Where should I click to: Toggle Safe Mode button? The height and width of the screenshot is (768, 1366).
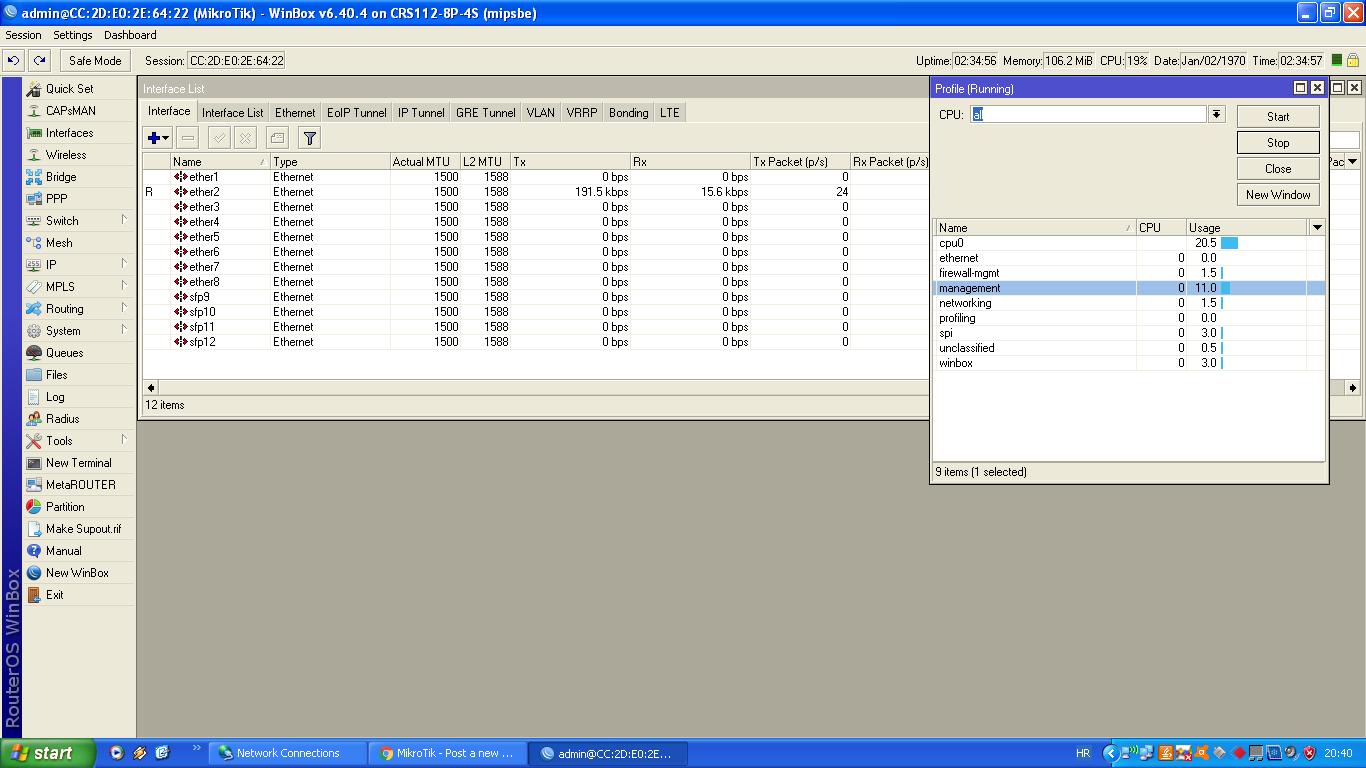[x=95, y=60]
